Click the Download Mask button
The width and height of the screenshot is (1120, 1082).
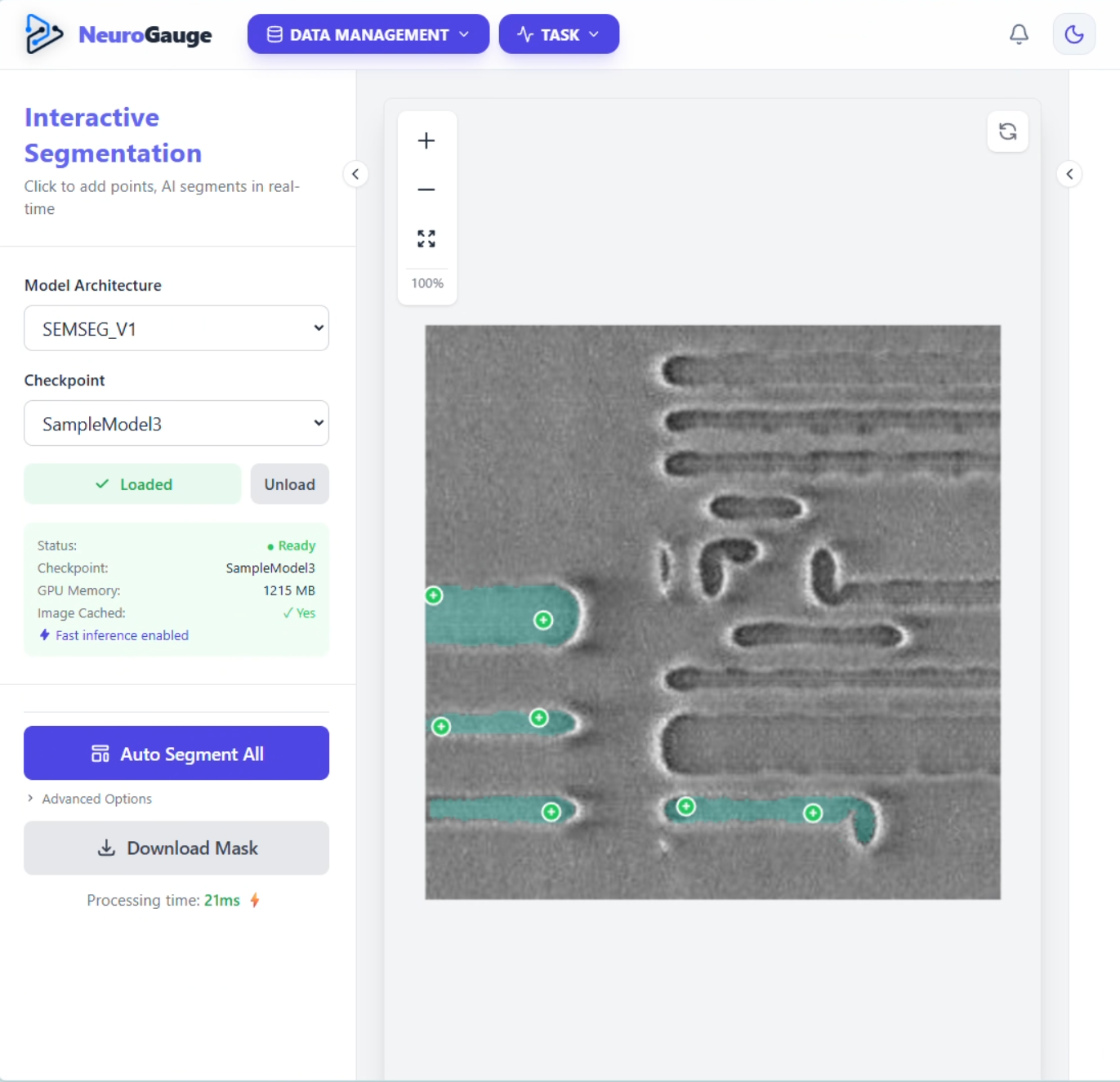176,848
